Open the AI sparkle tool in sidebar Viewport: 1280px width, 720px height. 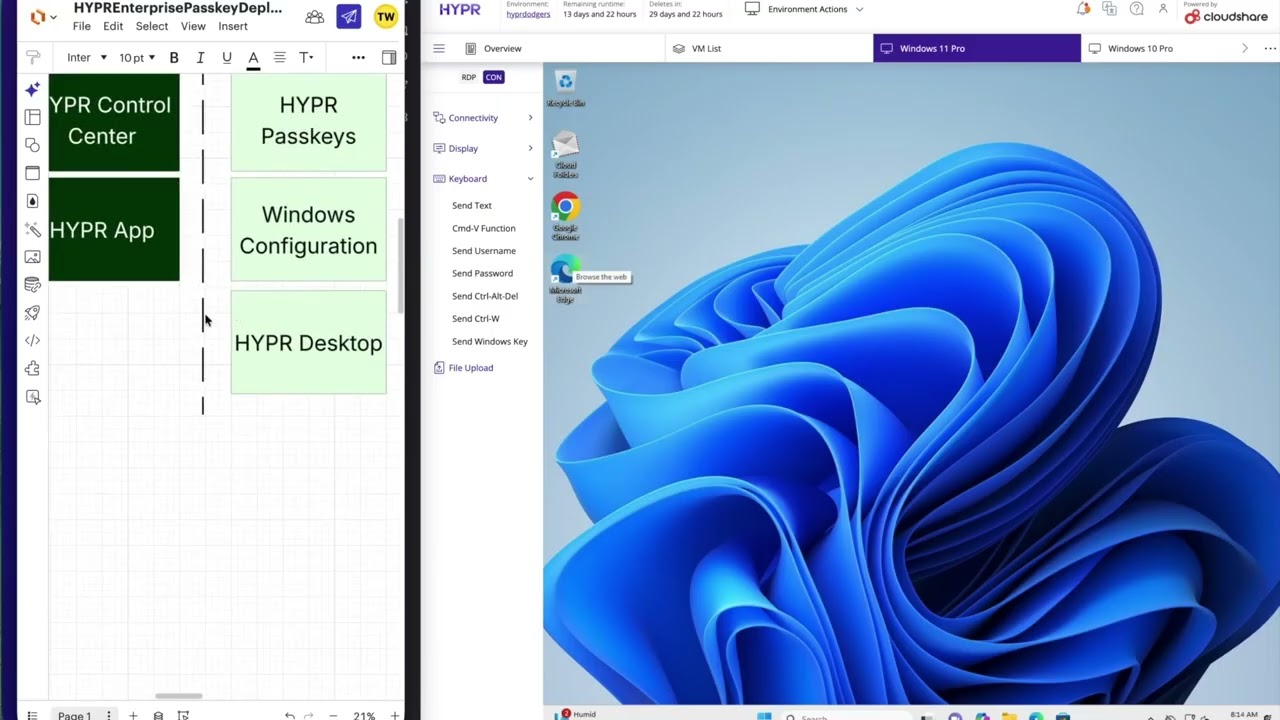(x=32, y=90)
